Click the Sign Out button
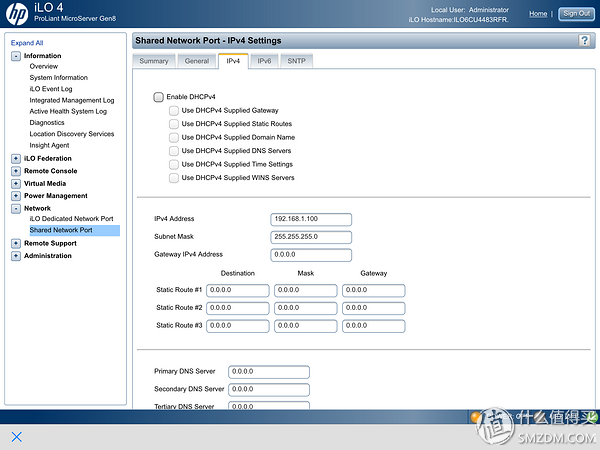600x450 pixels. (x=575, y=14)
